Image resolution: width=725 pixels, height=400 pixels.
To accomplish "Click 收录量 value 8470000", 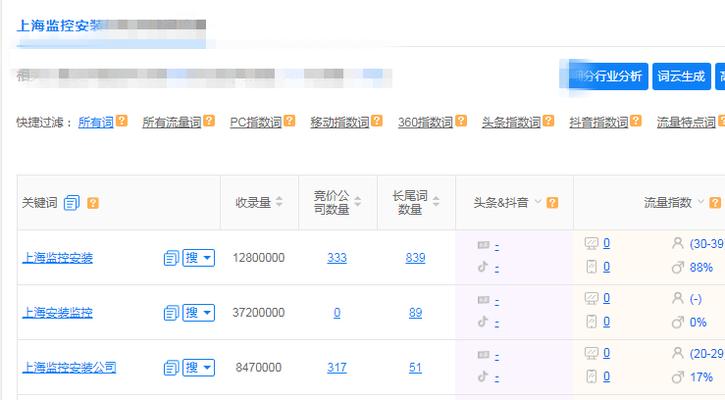I will pos(258,368).
